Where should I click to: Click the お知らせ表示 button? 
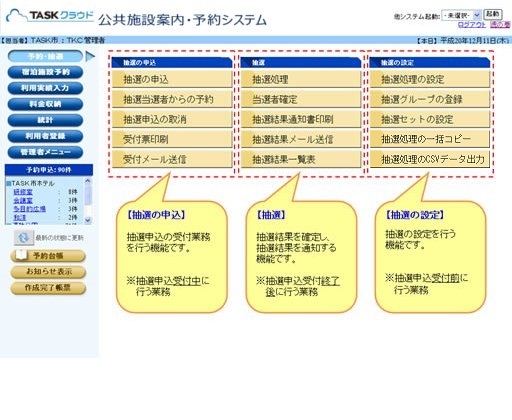pos(48,272)
